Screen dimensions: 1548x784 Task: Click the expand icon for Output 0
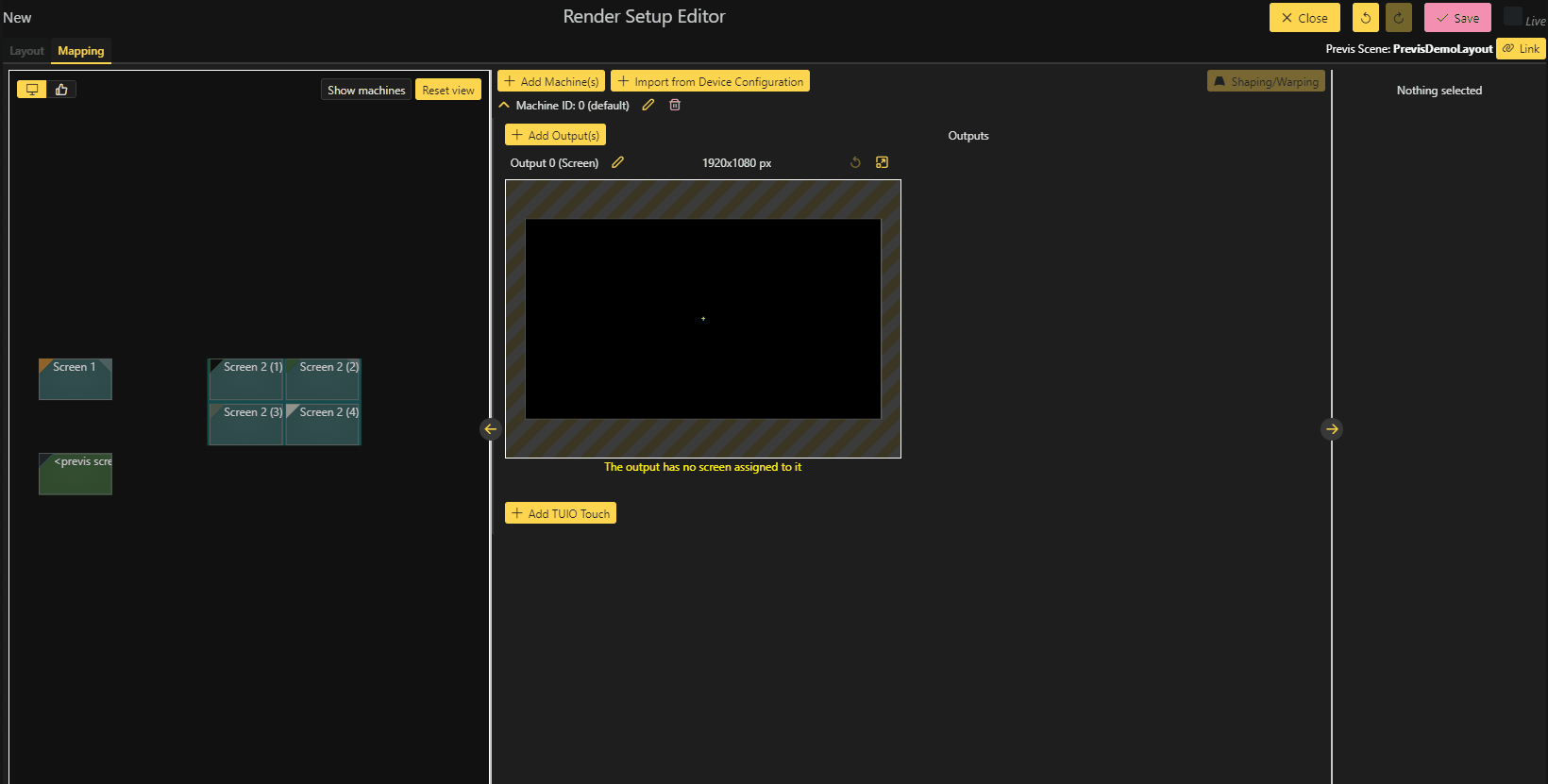[x=882, y=162]
